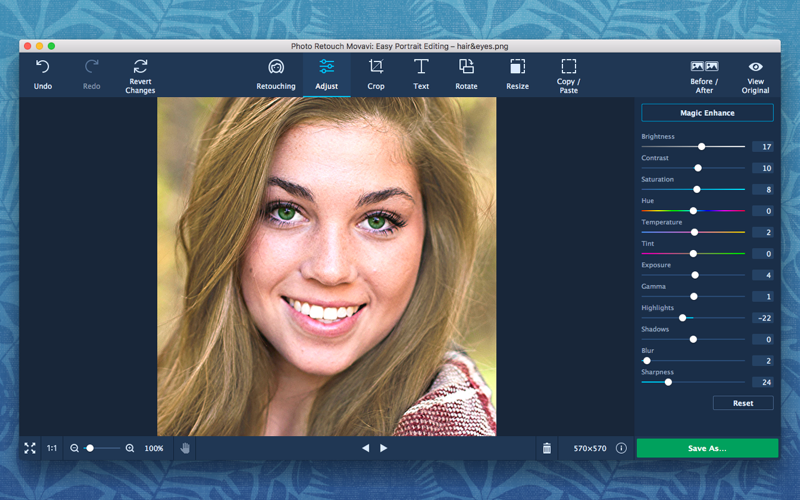Delete image with trash icon
This screenshot has height=500, width=800.
point(547,448)
